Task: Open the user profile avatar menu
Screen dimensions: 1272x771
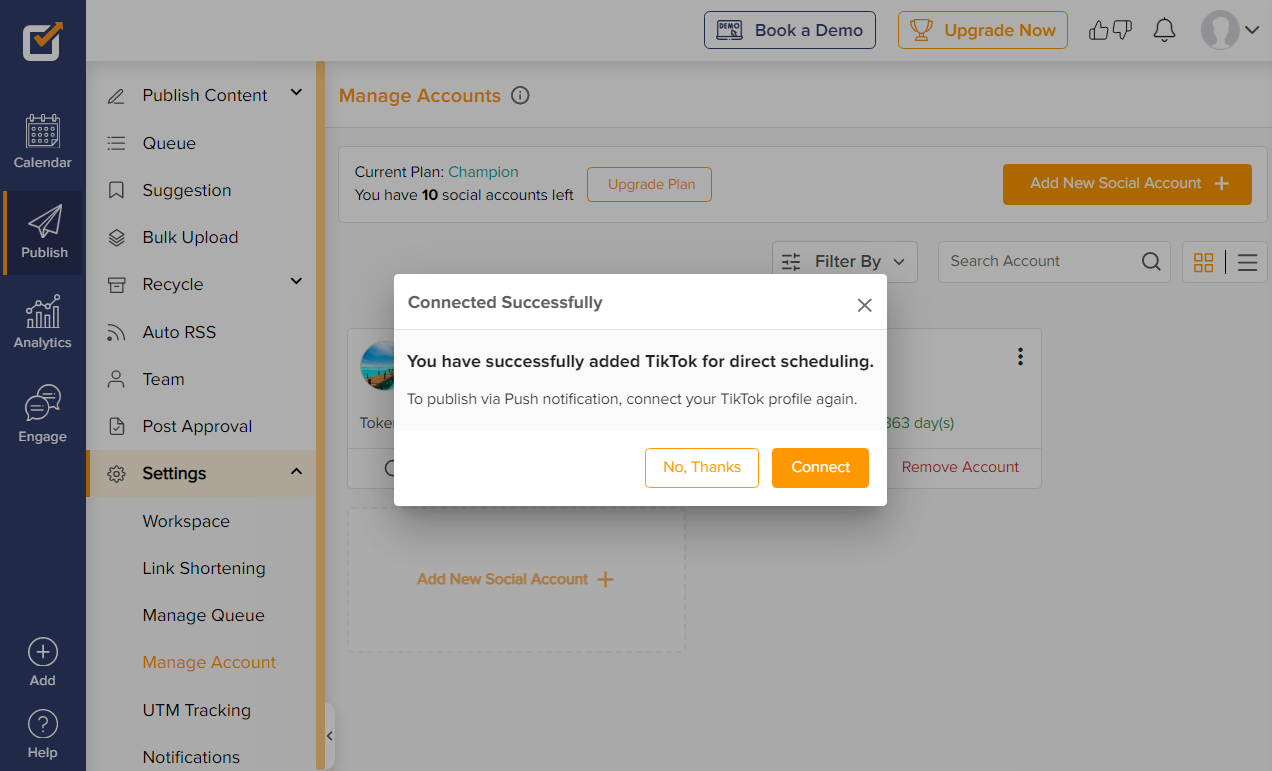Action: pyautogui.click(x=1229, y=30)
